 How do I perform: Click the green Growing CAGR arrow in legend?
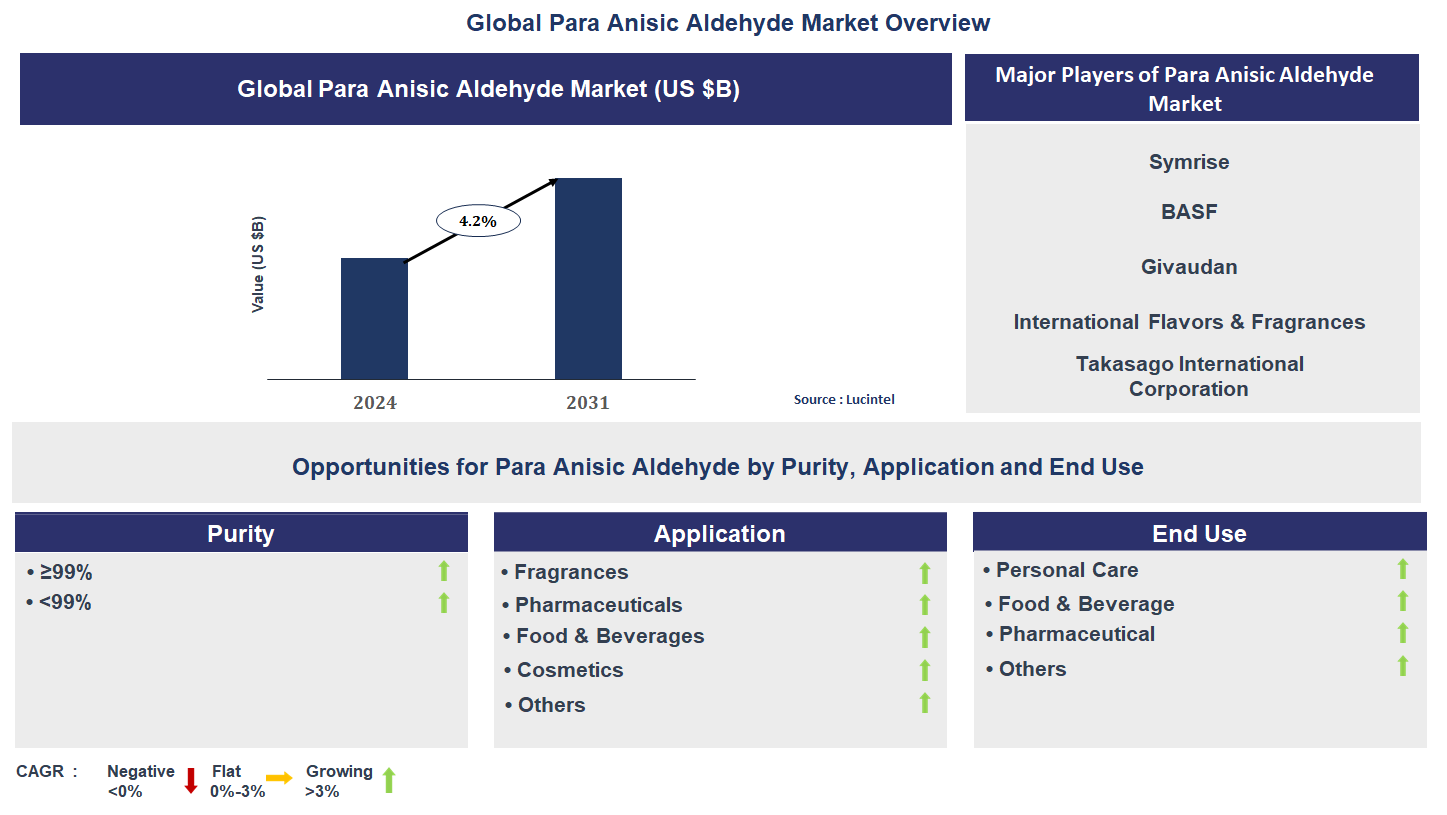(389, 778)
